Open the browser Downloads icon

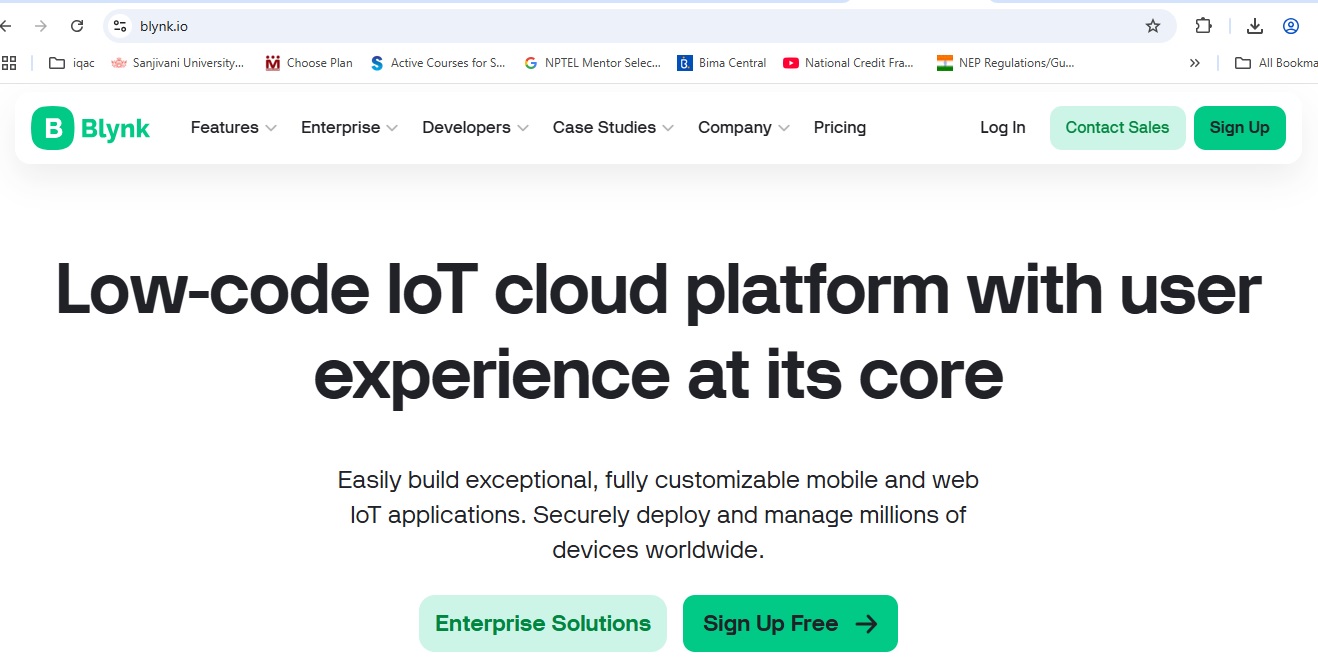(x=1255, y=26)
